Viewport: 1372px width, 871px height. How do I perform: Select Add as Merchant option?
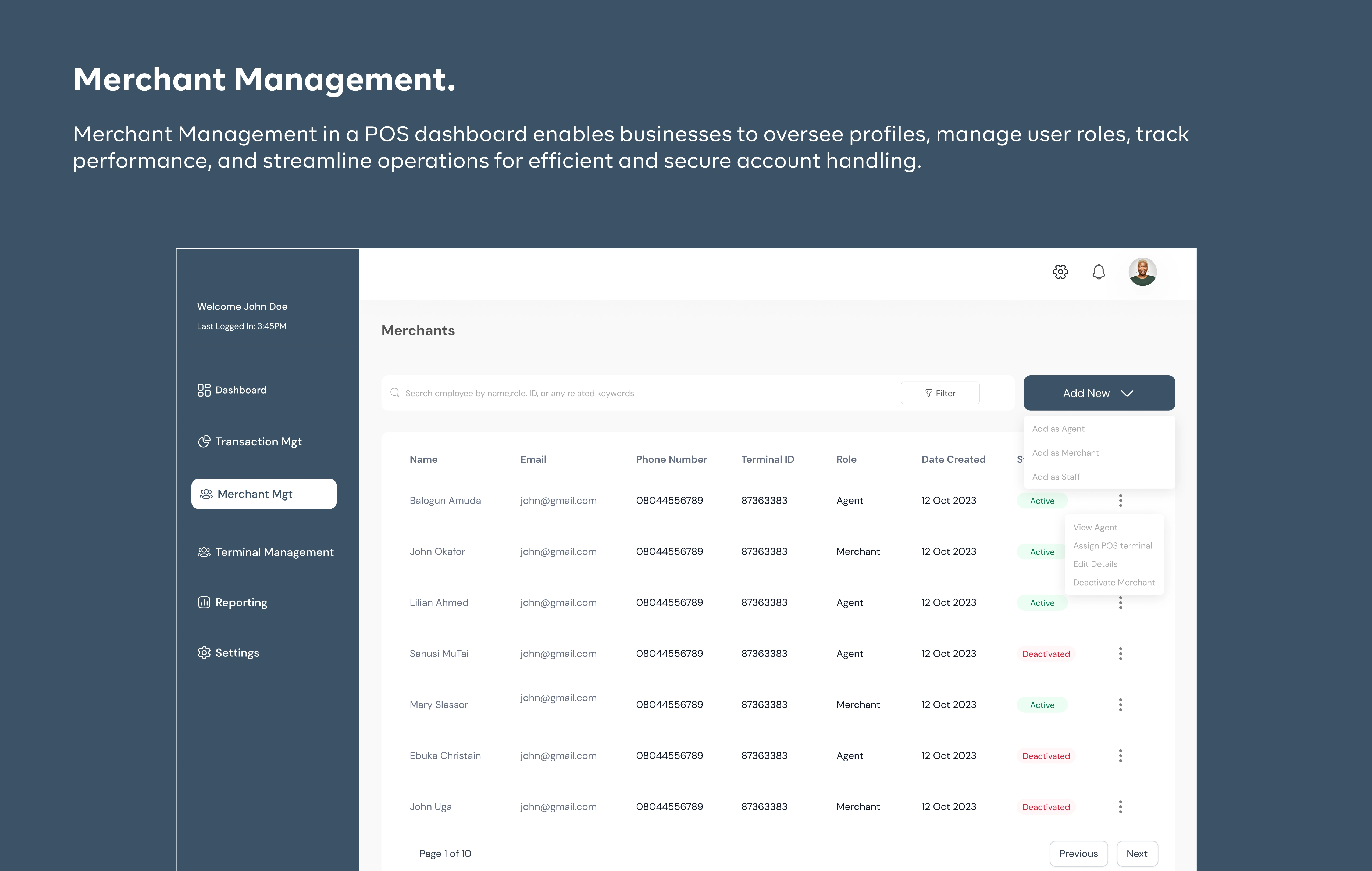tap(1065, 453)
